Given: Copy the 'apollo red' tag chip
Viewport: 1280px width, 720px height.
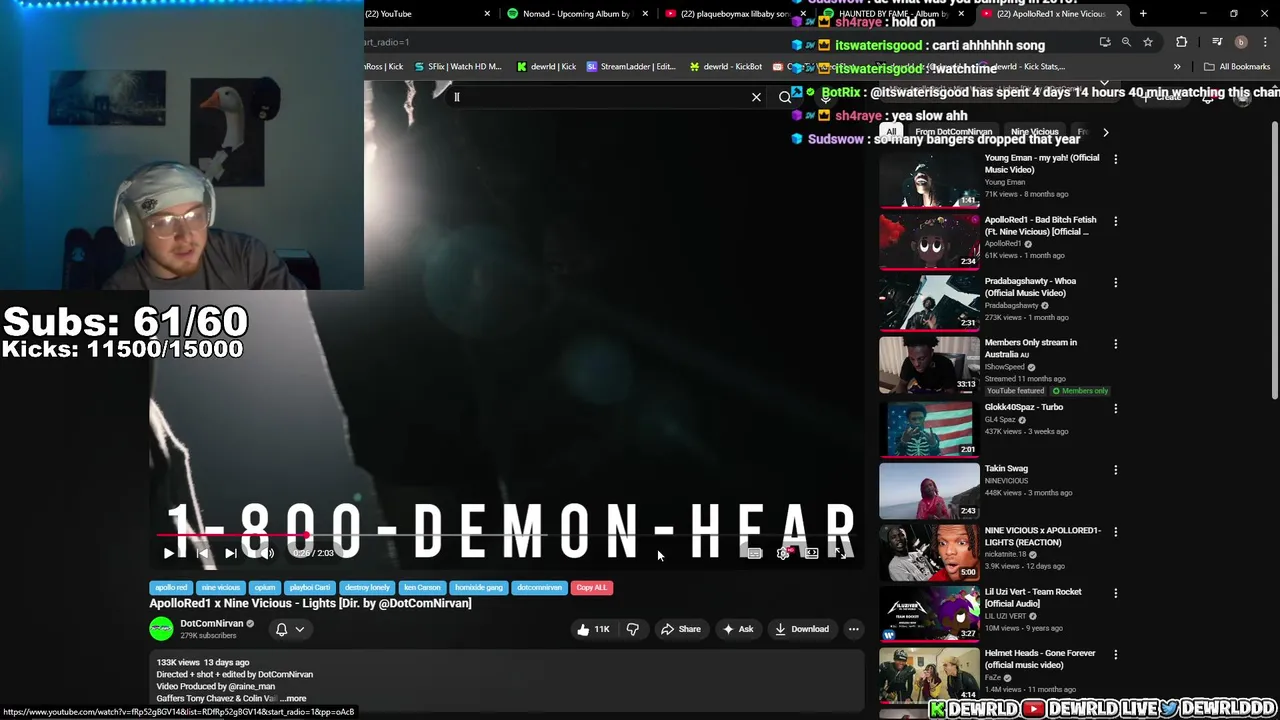Looking at the screenshot, I should (x=171, y=587).
